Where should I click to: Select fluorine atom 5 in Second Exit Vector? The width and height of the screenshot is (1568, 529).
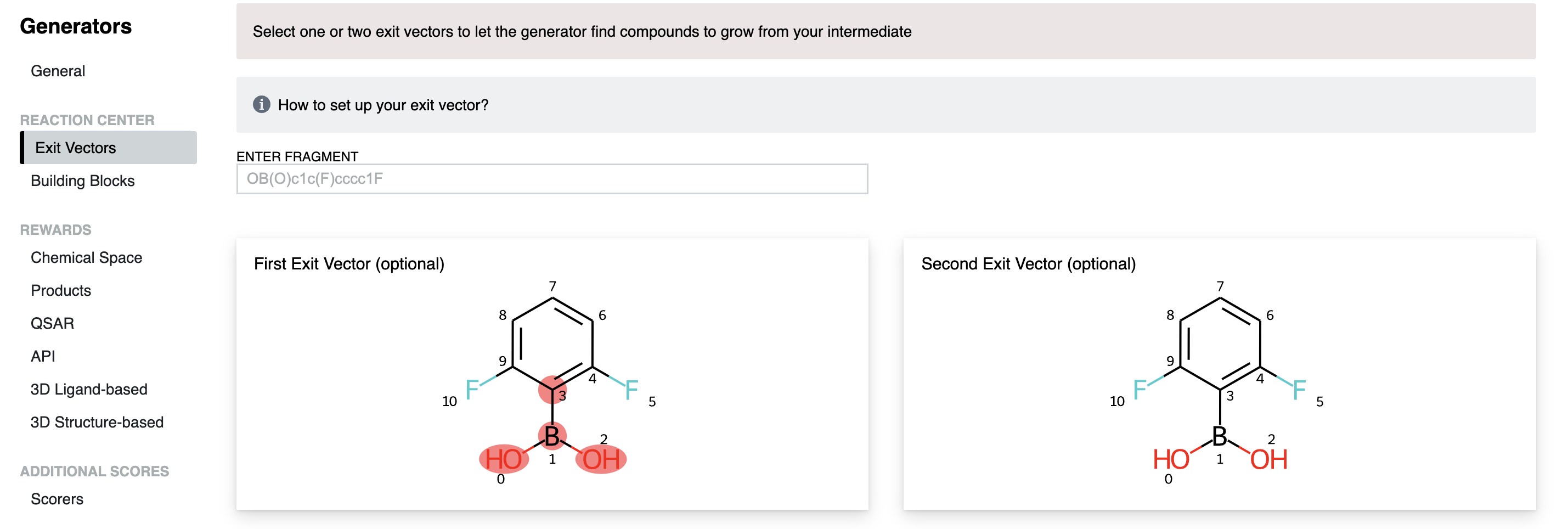tap(1299, 390)
